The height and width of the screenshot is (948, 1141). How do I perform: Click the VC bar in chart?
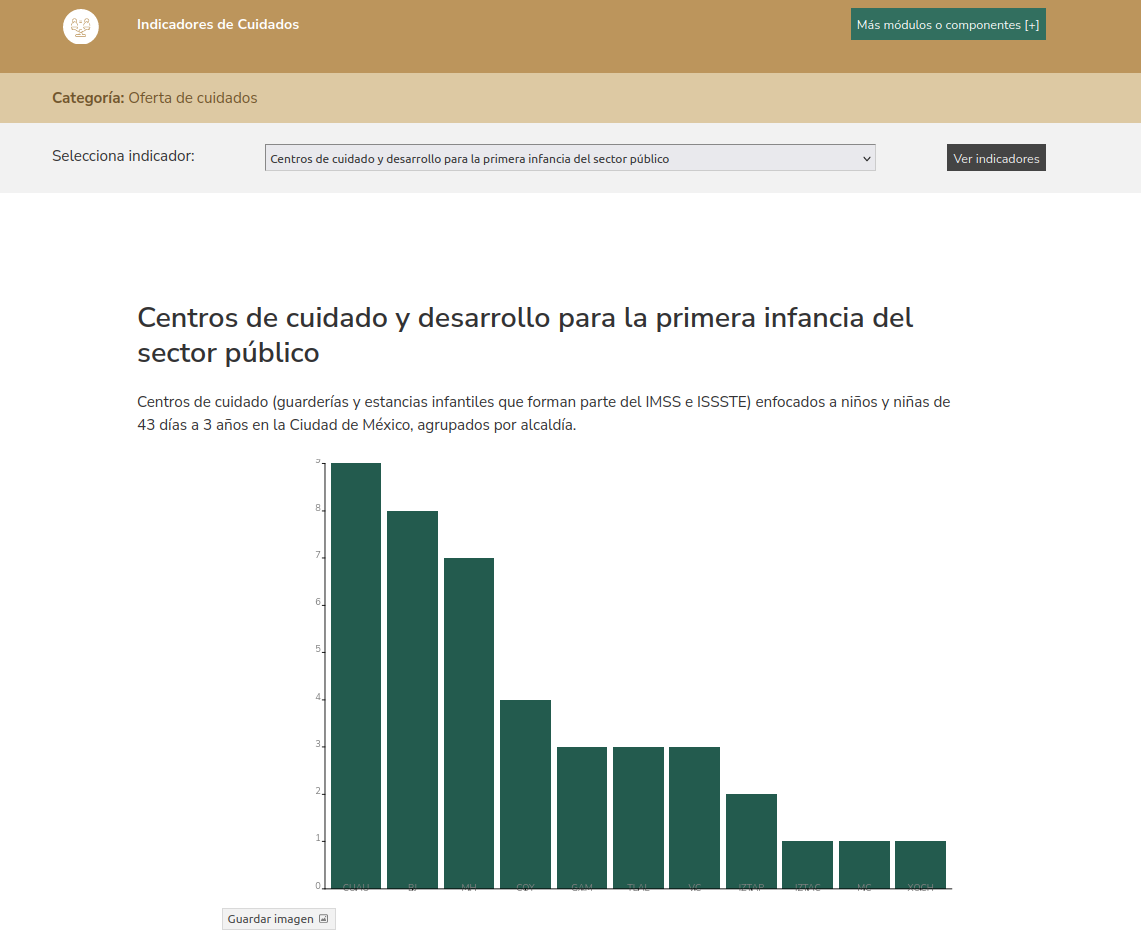694,817
